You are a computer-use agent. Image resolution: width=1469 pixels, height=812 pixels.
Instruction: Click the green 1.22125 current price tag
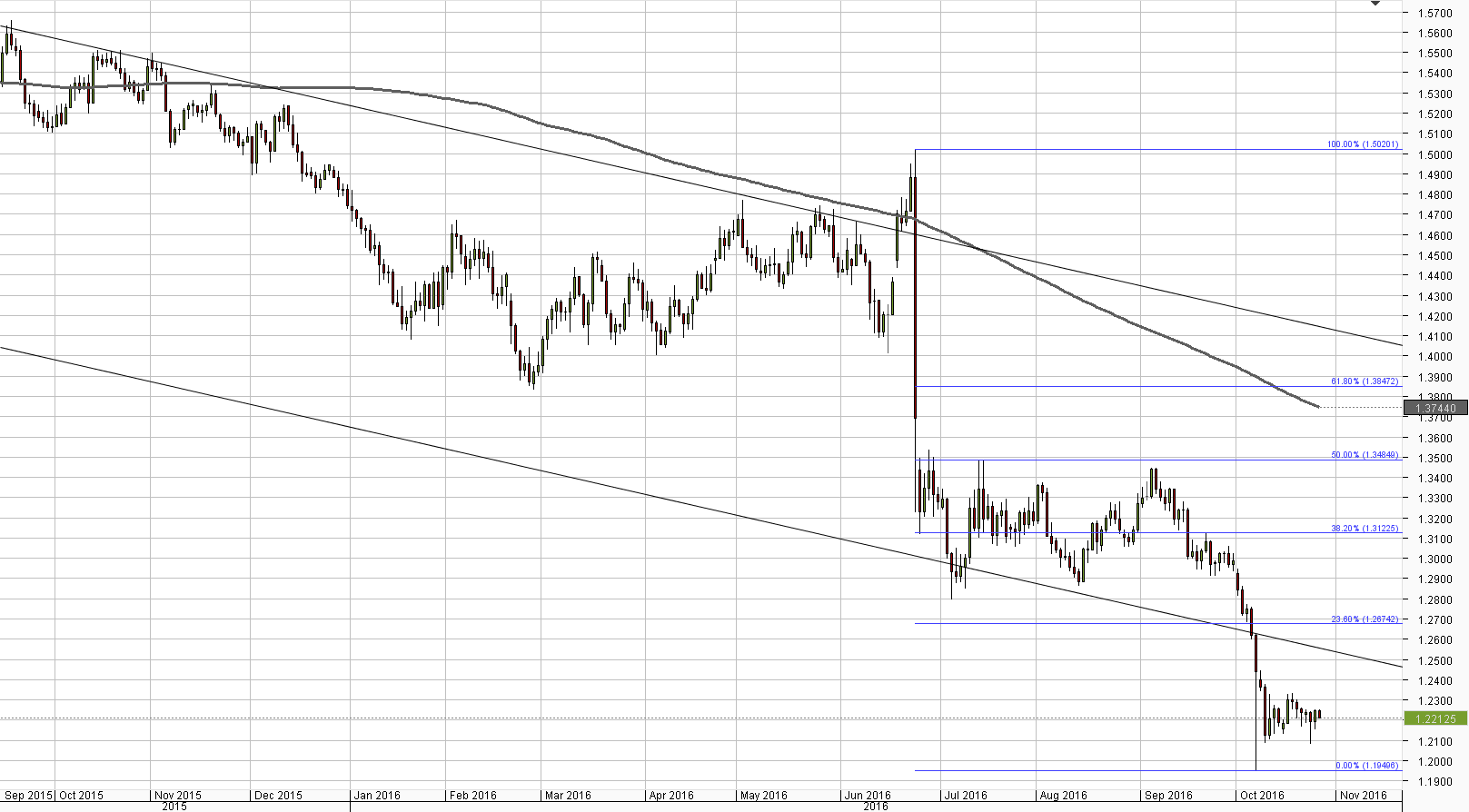click(x=1435, y=718)
